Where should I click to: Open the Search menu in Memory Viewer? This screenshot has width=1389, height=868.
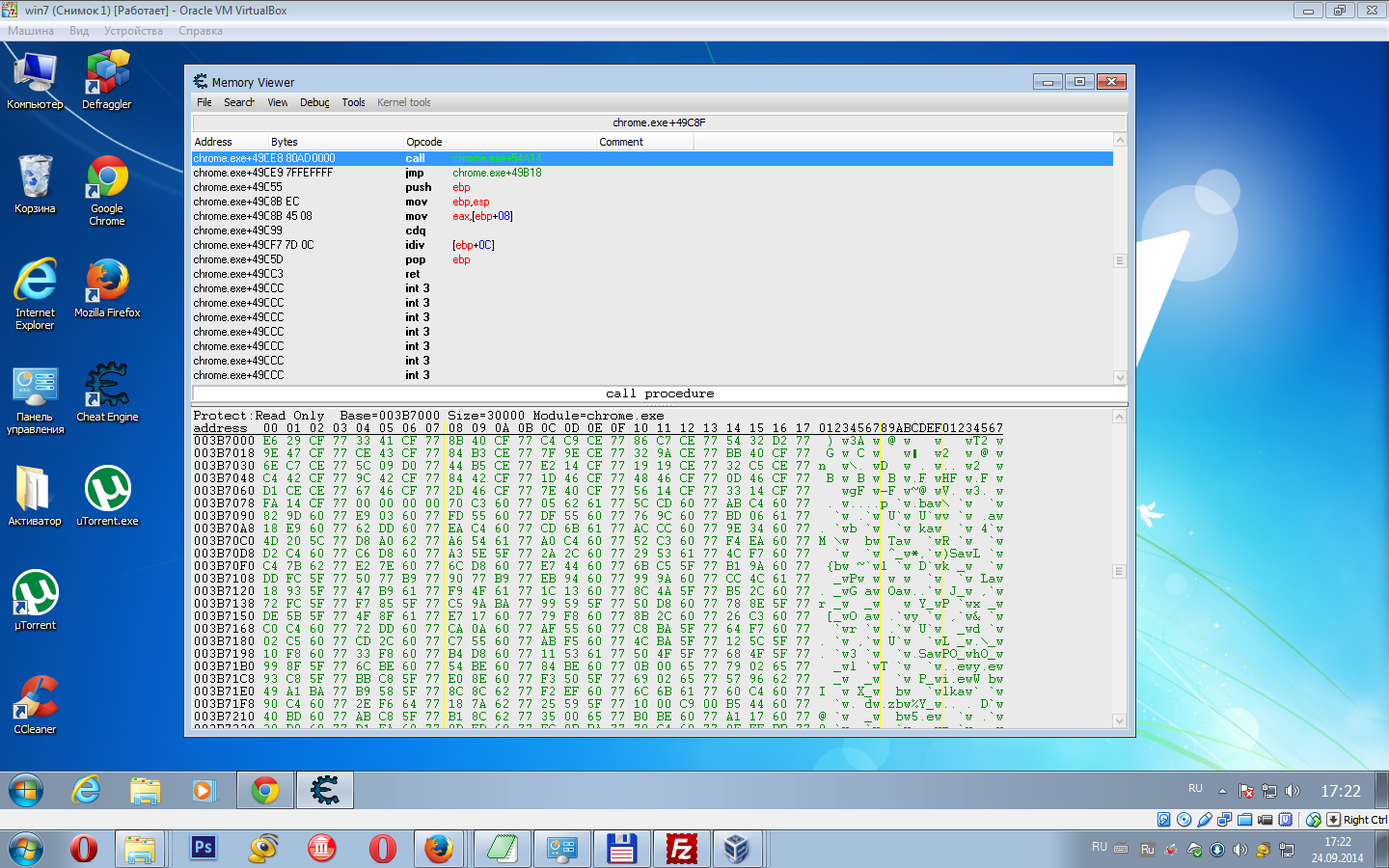pyautogui.click(x=238, y=102)
